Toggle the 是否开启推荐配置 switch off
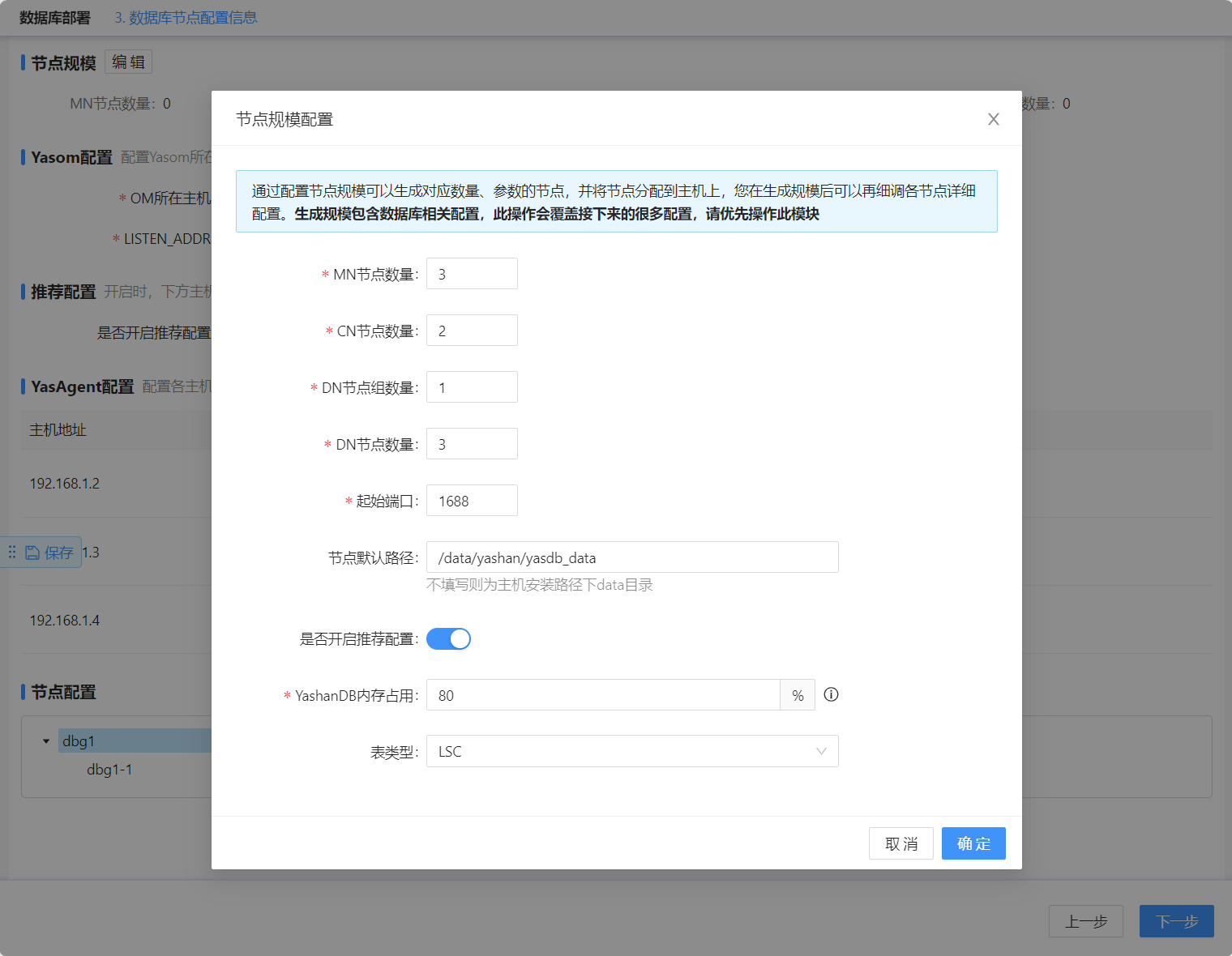The image size is (1232, 956). 448,639
